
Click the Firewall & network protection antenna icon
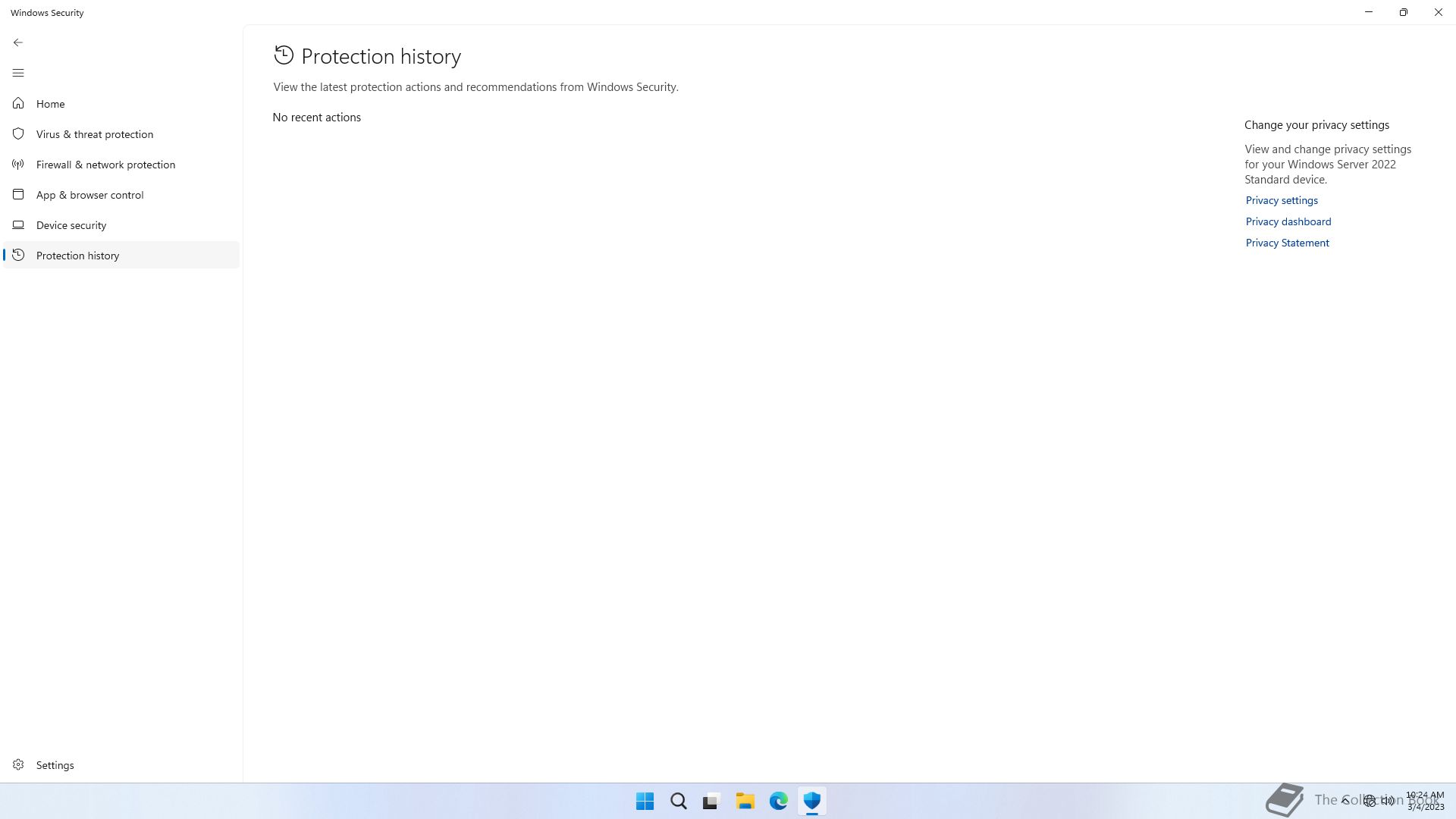[x=18, y=164]
